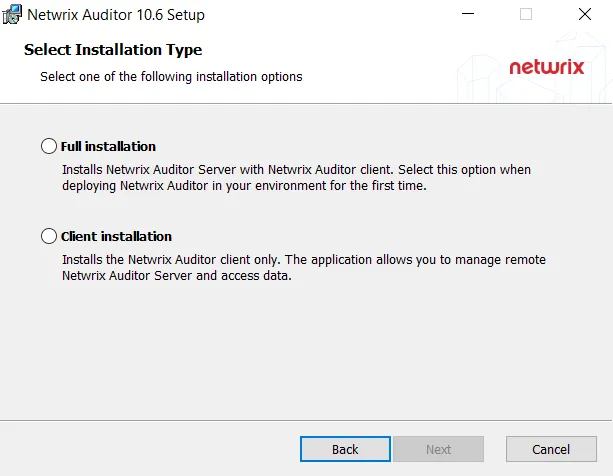The height and width of the screenshot is (476, 613).
Task: Cancel the Netwrix Auditor setup
Action: click(551, 449)
